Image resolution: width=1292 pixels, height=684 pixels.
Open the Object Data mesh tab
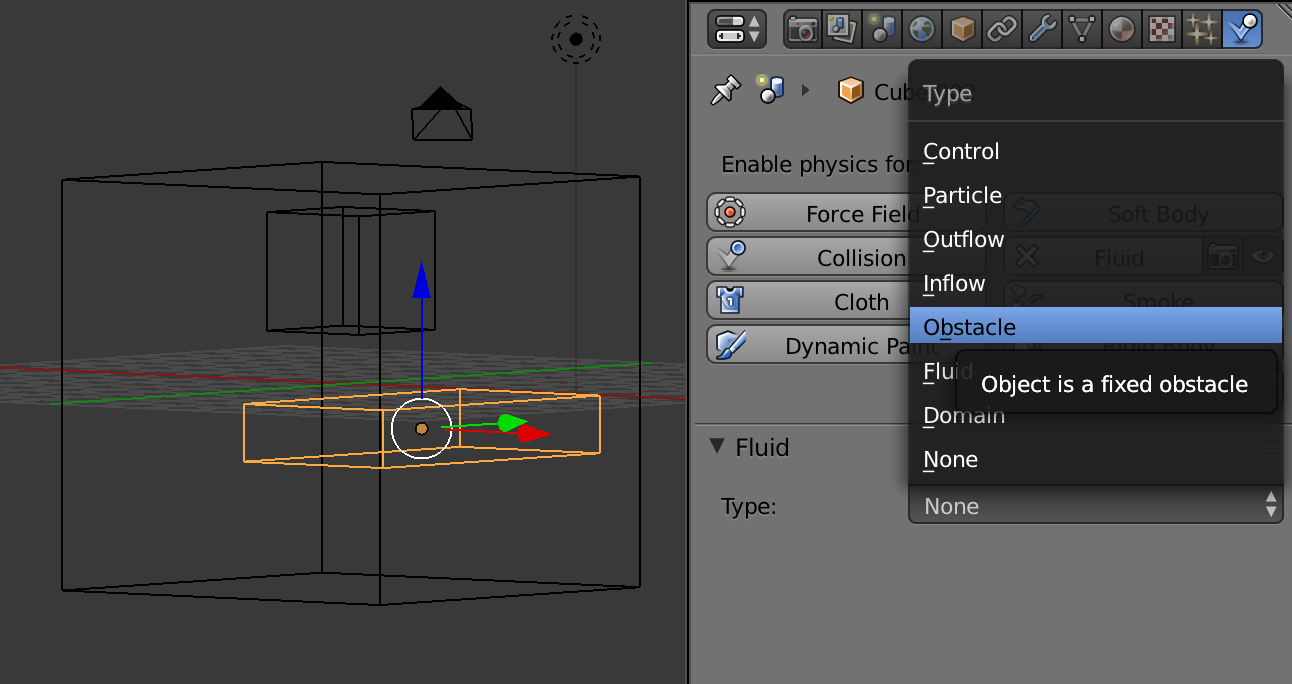(1082, 29)
